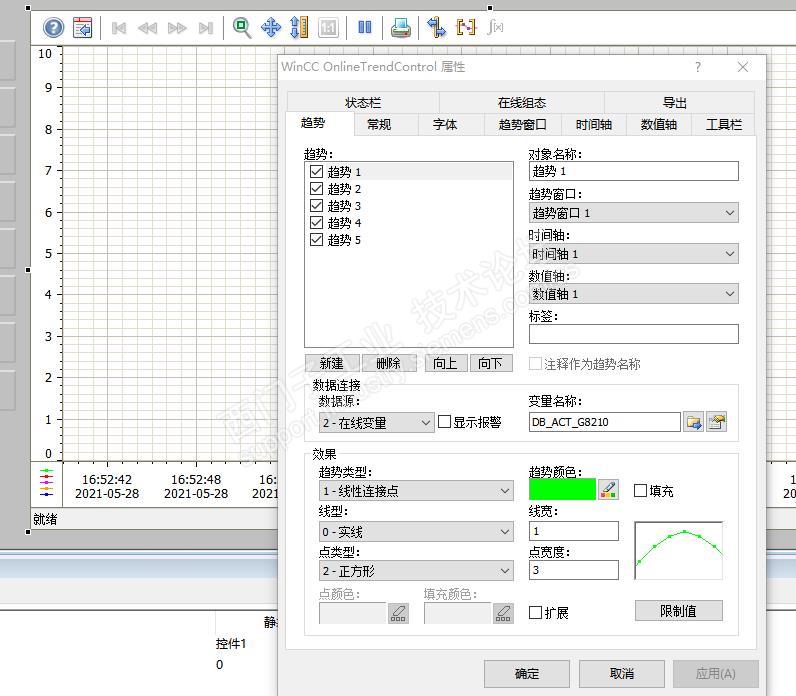The image size is (796, 696).
Task: Switch to the 时间轴 tab
Action: [593, 124]
